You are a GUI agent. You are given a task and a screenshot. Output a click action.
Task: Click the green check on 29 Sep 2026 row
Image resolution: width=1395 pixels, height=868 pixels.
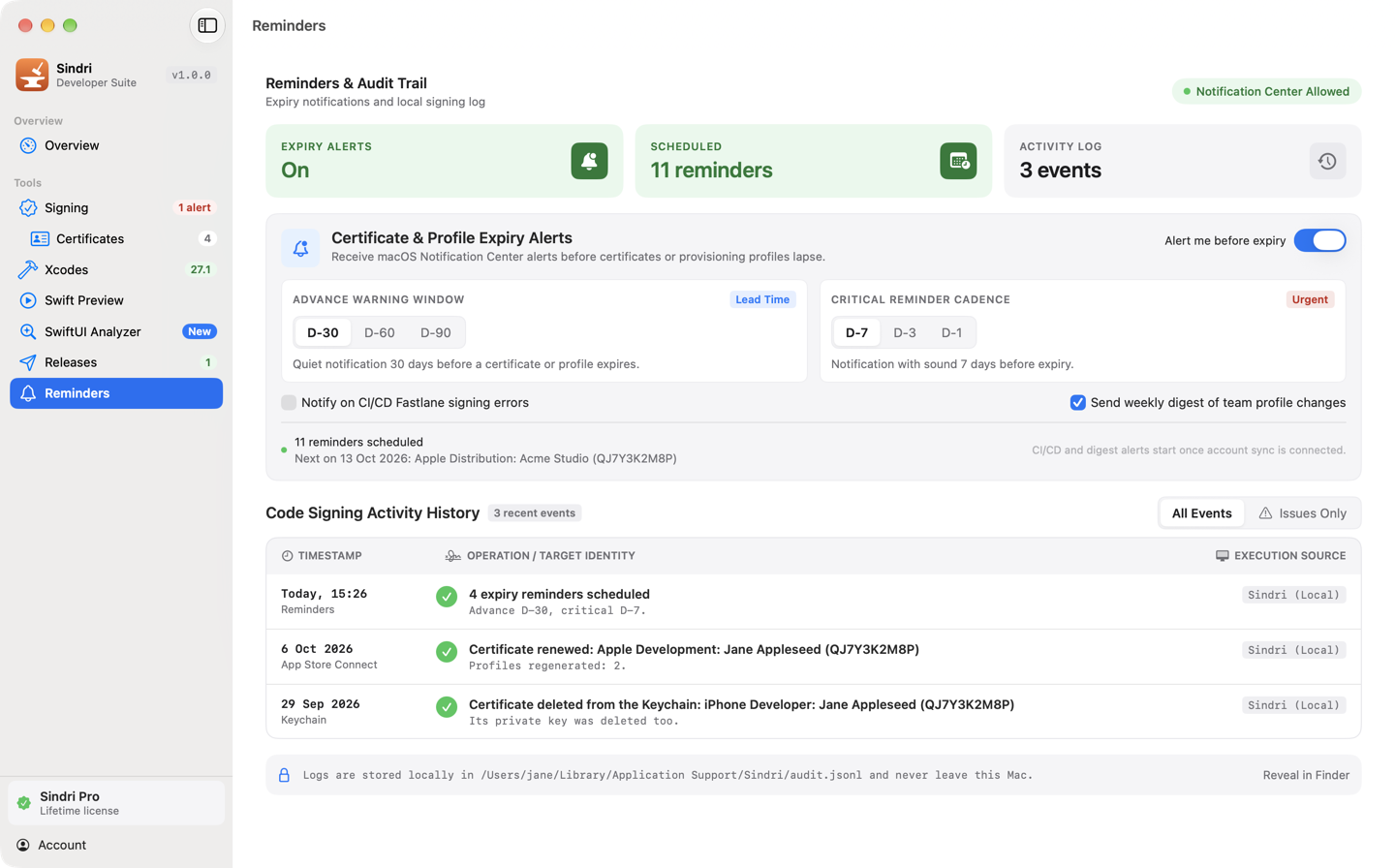447,707
